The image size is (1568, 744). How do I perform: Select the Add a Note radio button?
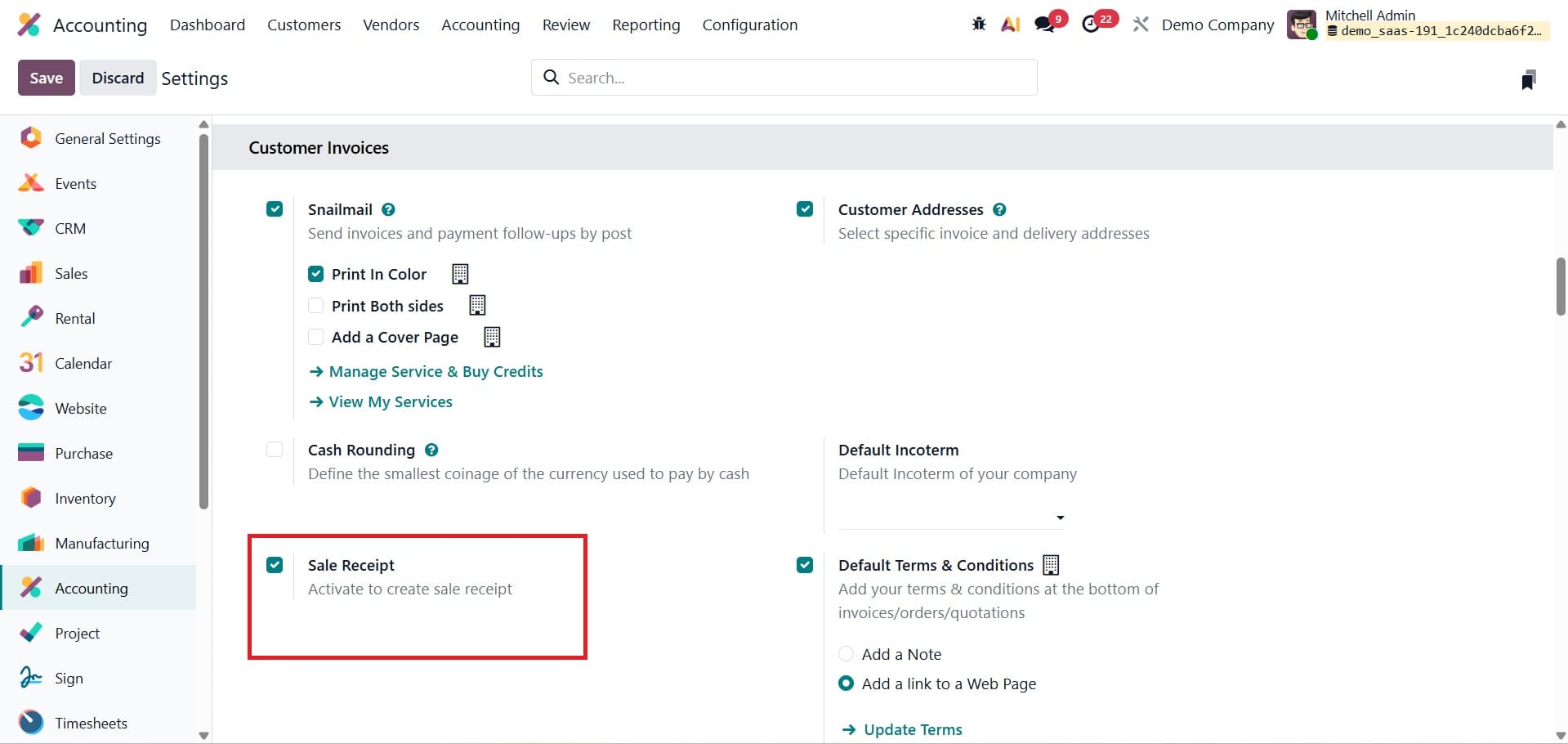(x=847, y=653)
